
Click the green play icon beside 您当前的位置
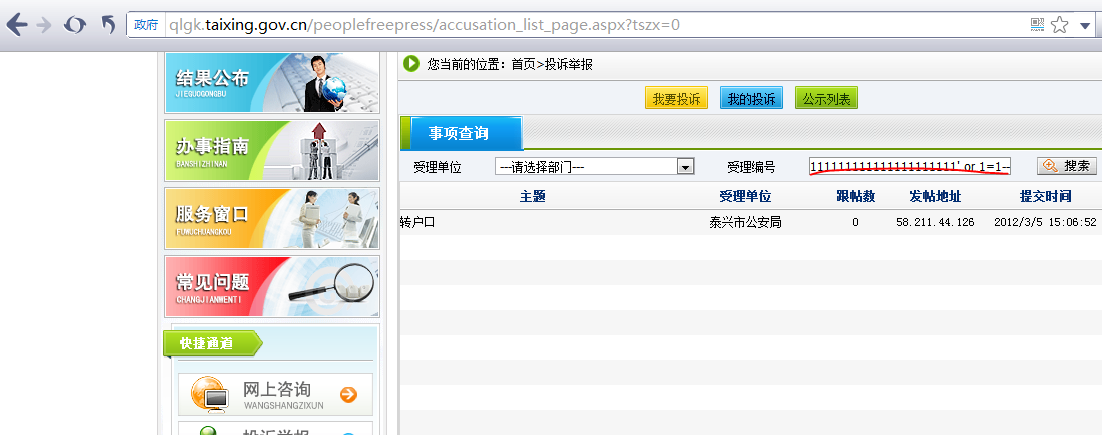(x=411, y=64)
